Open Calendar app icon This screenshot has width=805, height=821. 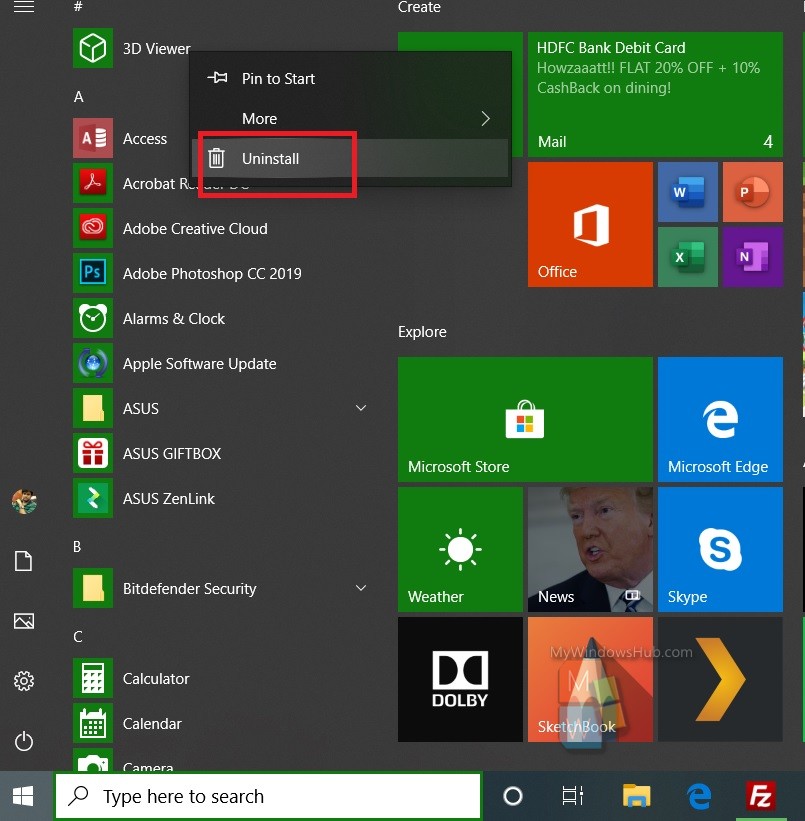93,724
